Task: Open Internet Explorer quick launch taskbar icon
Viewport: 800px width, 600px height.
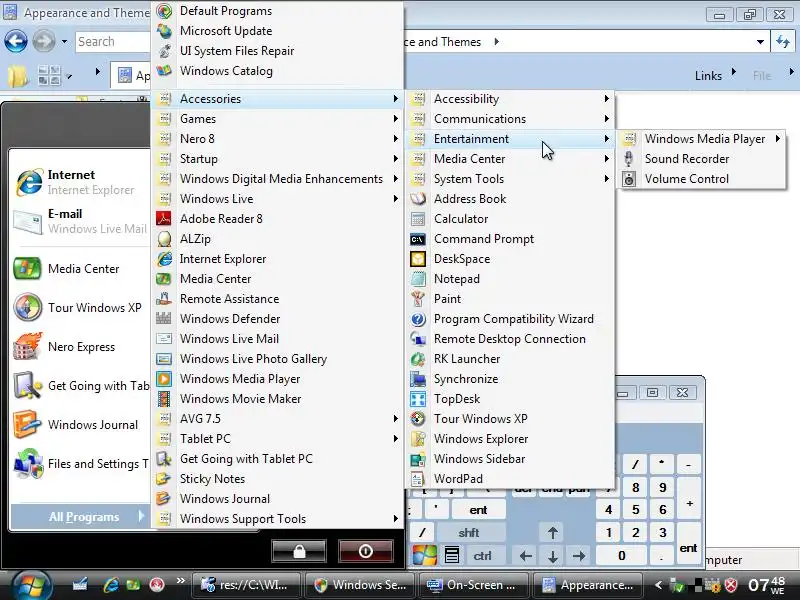Action: pyautogui.click(x=111, y=585)
